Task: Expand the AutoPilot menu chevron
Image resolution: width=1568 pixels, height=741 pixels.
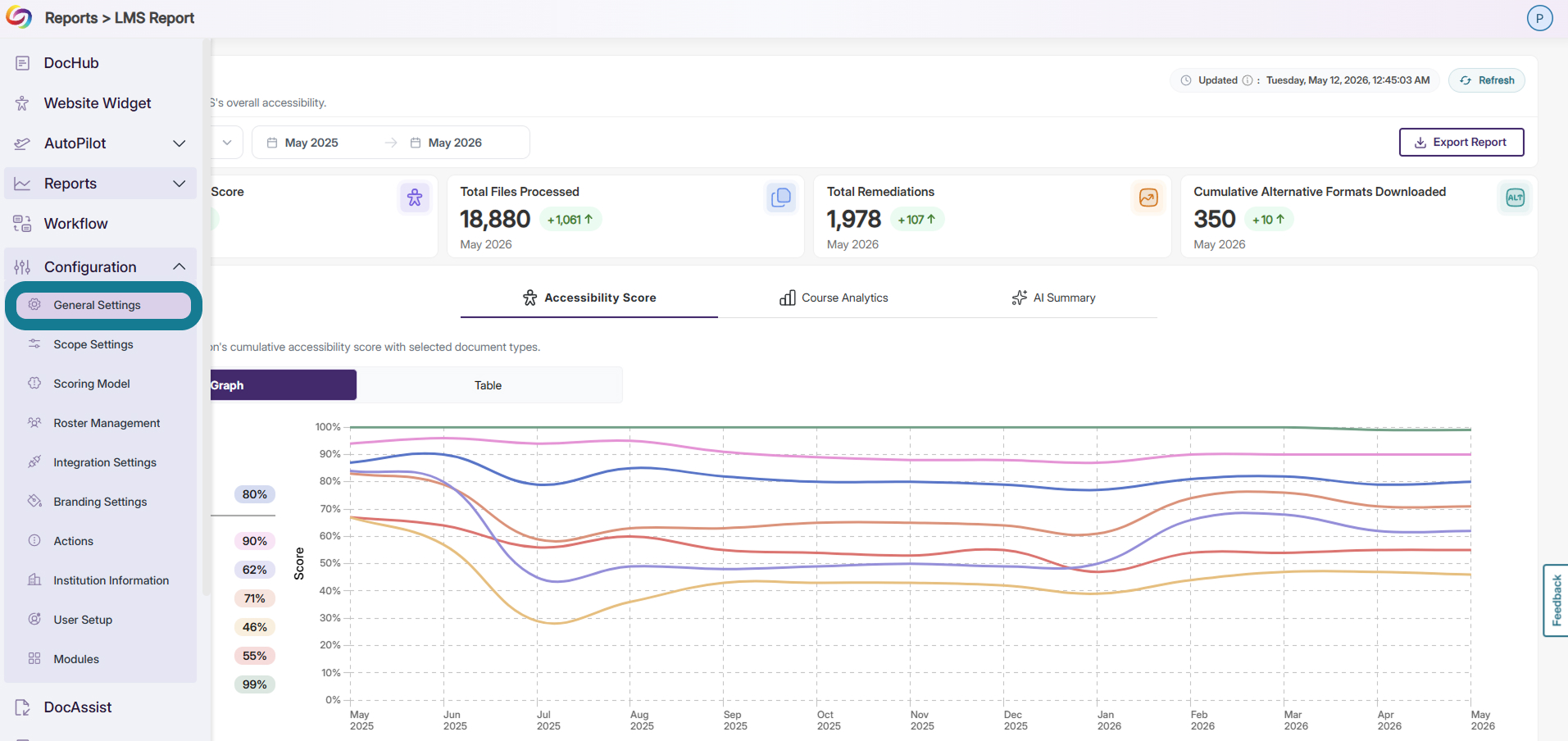Action: pyautogui.click(x=180, y=143)
